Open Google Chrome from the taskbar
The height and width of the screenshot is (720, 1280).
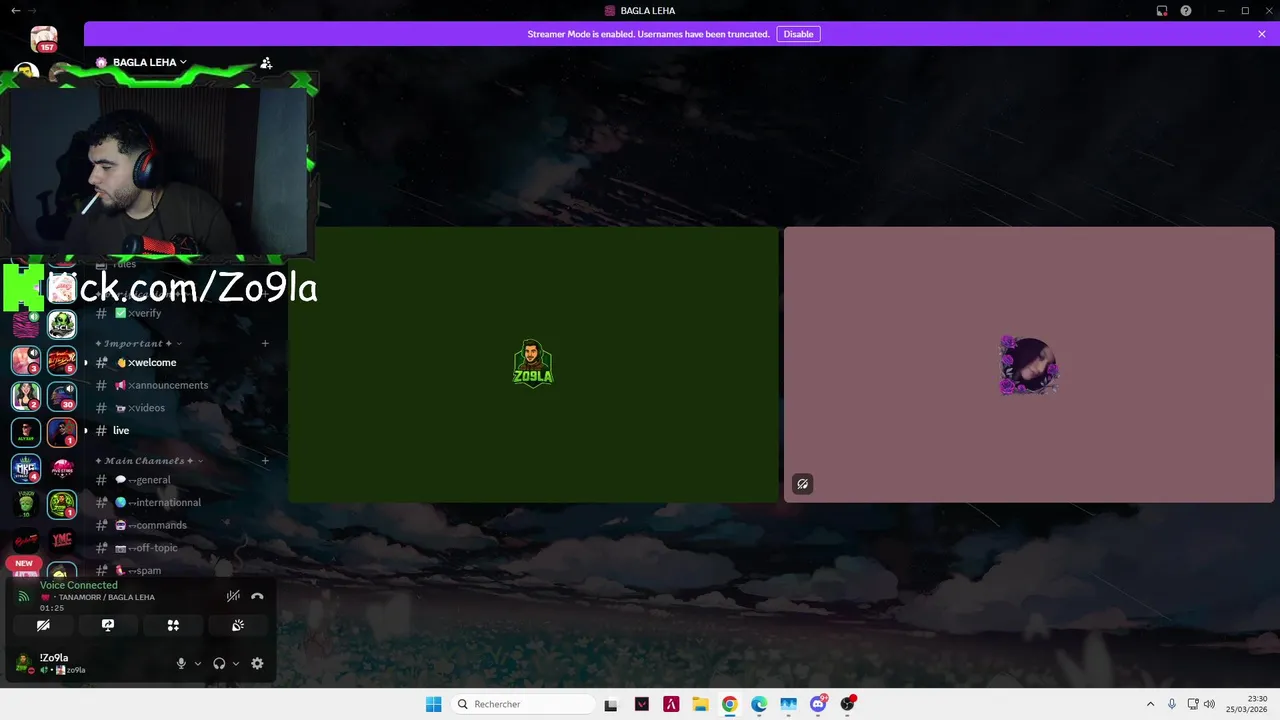[730, 704]
